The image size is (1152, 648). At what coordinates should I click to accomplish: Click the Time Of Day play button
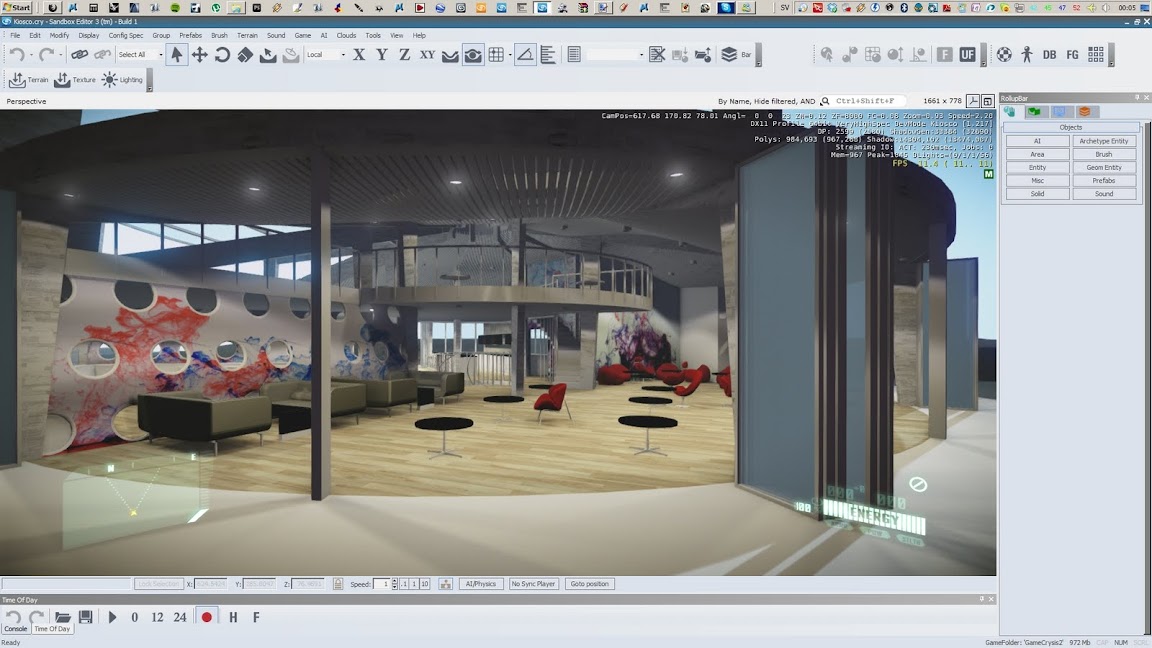tap(112, 617)
